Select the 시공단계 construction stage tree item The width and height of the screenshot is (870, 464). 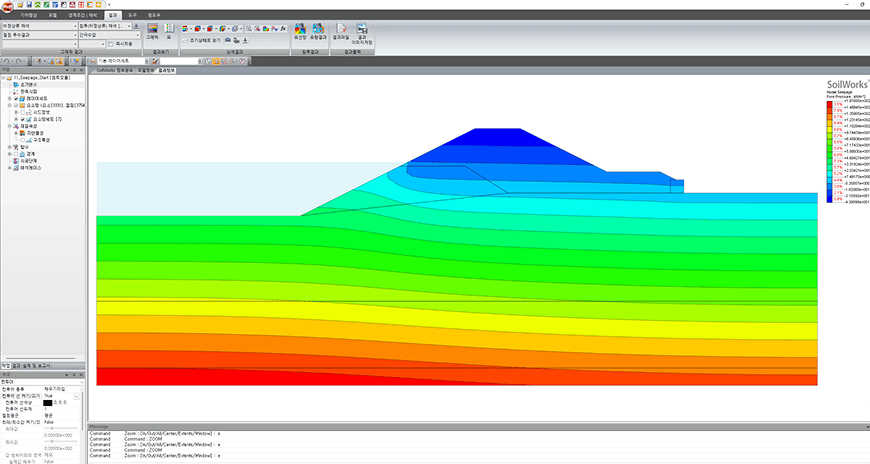pyautogui.click(x=28, y=161)
